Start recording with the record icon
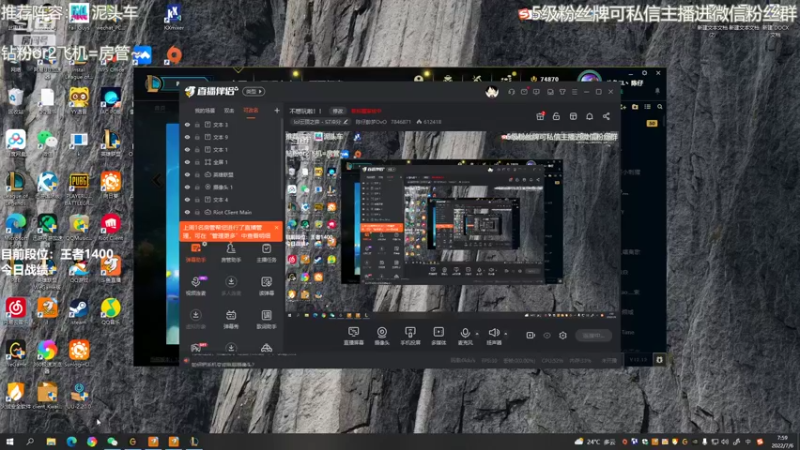This screenshot has width=800, height=450. click(531, 335)
